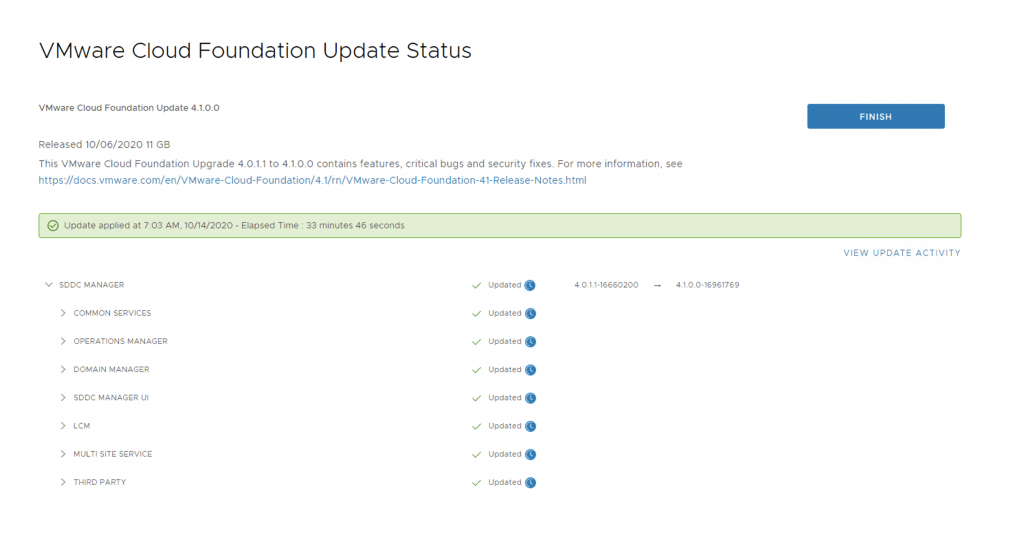Expand the Operations Manager row
Viewport: 1024px width, 553px height.
click(63, 341)
